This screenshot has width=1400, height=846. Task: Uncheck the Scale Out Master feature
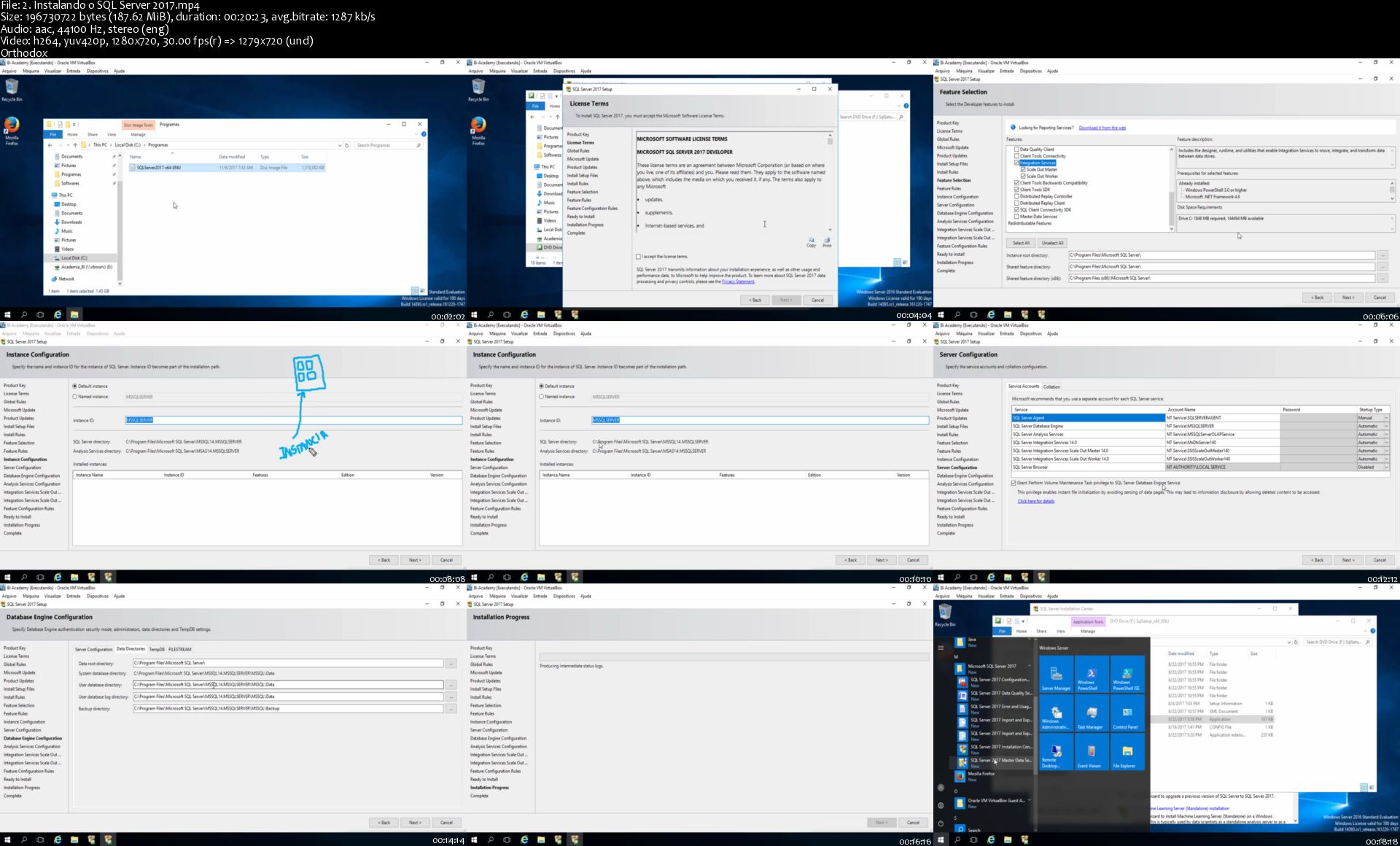tap(1024, 169)
